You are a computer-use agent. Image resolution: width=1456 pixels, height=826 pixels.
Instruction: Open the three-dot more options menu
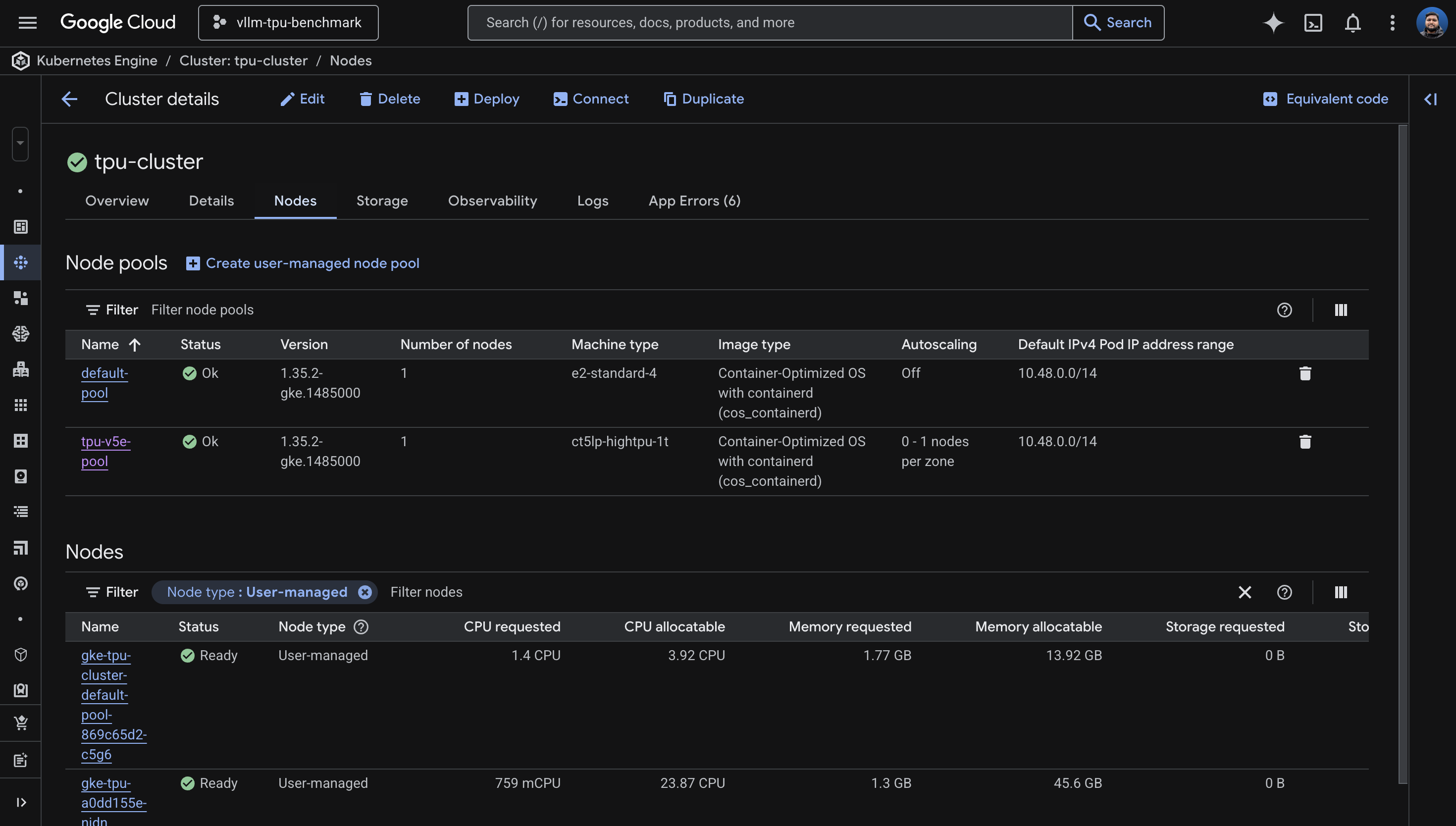coord(1392,23)
